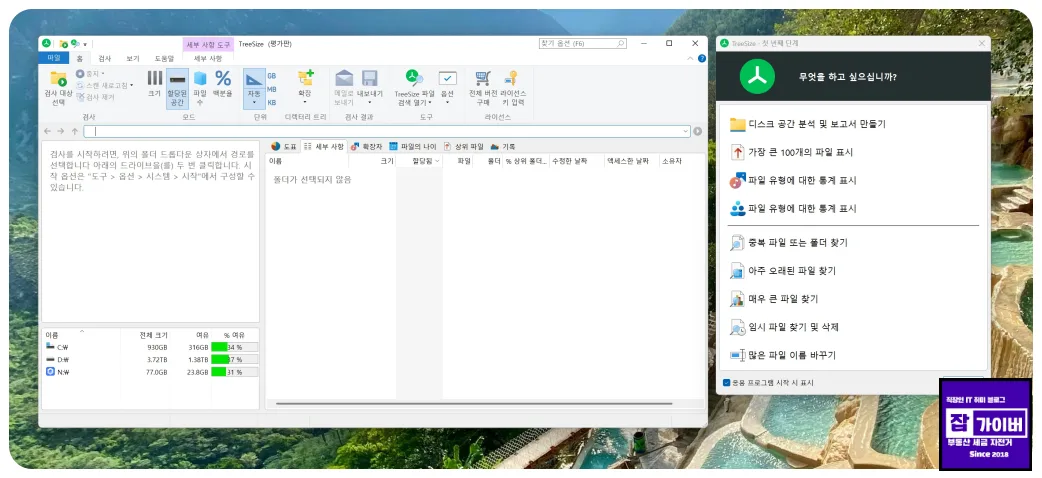This screenshot has width=1042, height=478.
Task: Click the D: drive 37 % free bar
Action: (235, 360)
